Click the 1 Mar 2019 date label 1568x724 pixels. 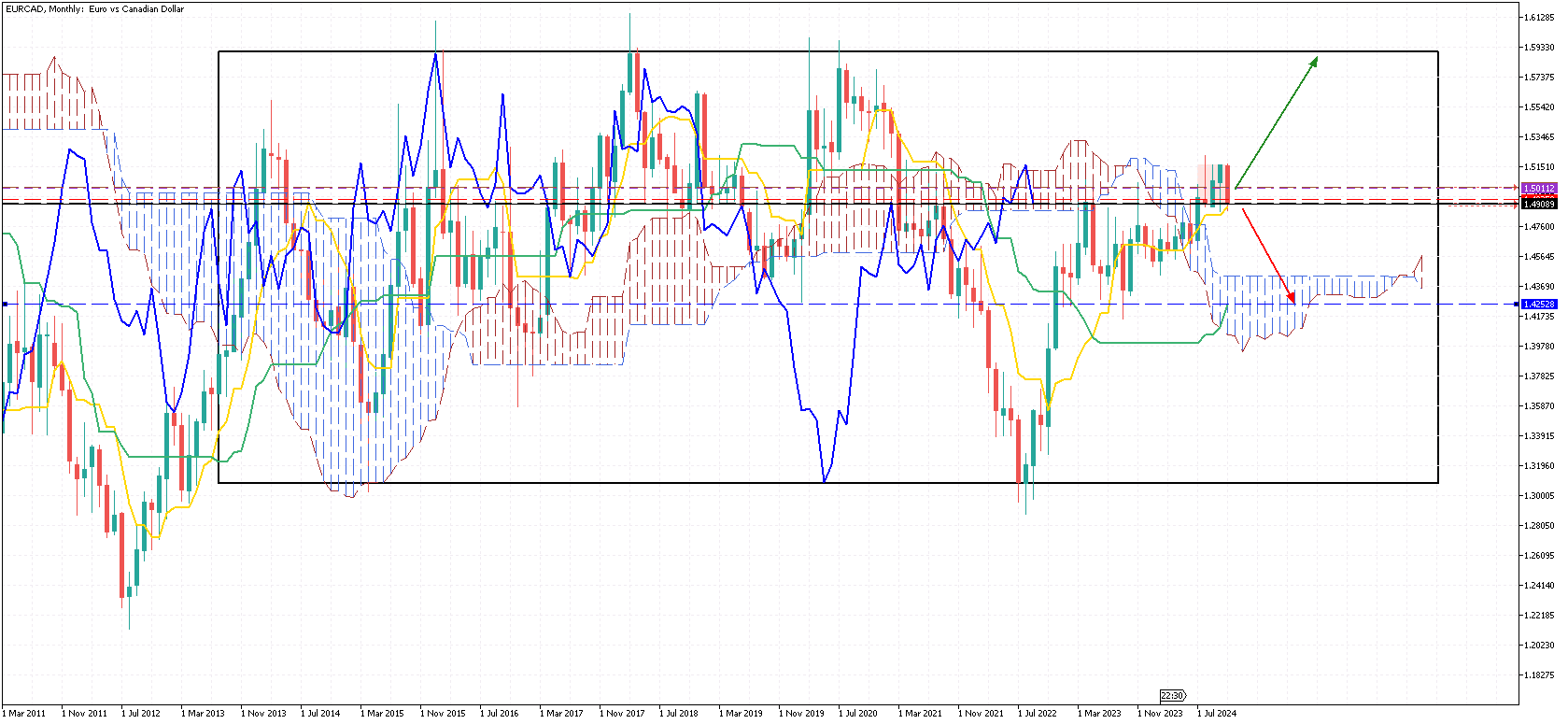(742, 713)
